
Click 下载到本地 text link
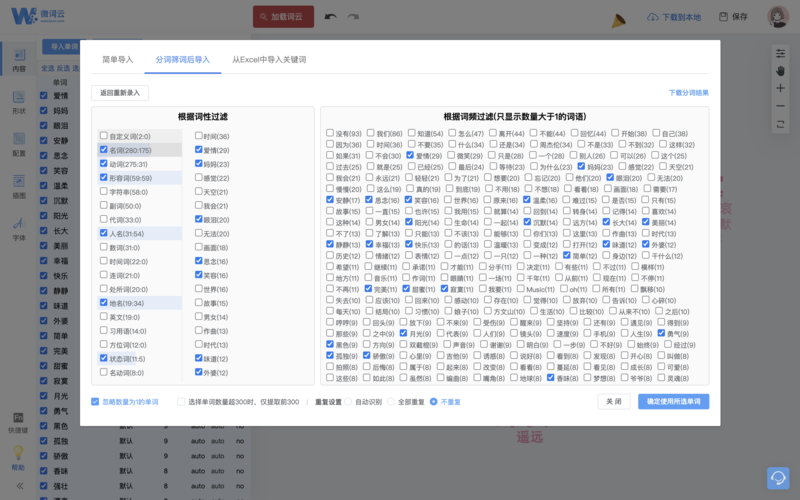click(x=681, y=17)
